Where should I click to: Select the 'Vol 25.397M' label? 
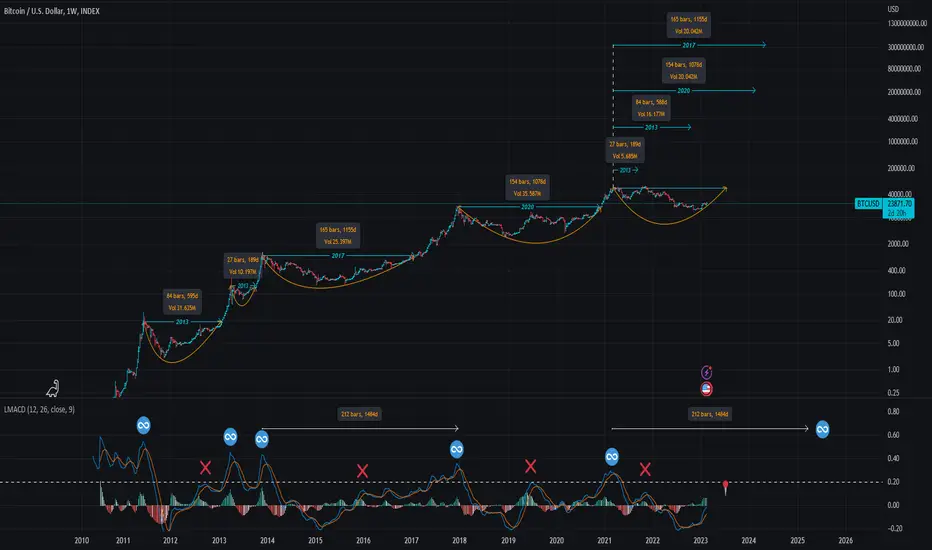(x=338, y=241)
